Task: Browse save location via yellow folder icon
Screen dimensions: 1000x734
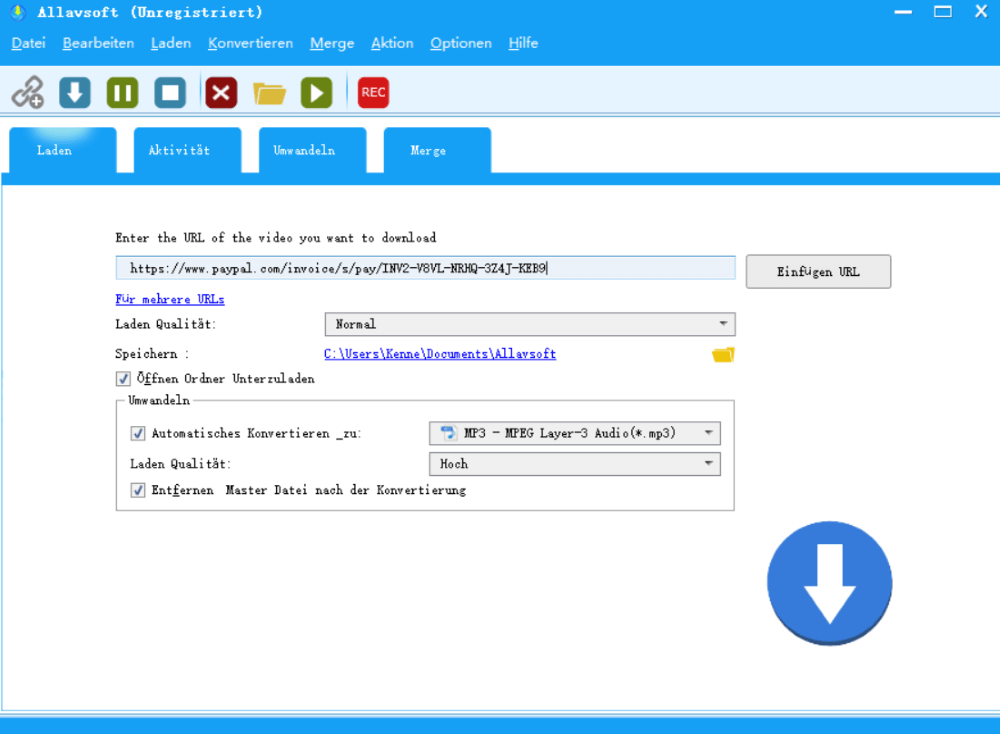Action: tap(723, 355)
